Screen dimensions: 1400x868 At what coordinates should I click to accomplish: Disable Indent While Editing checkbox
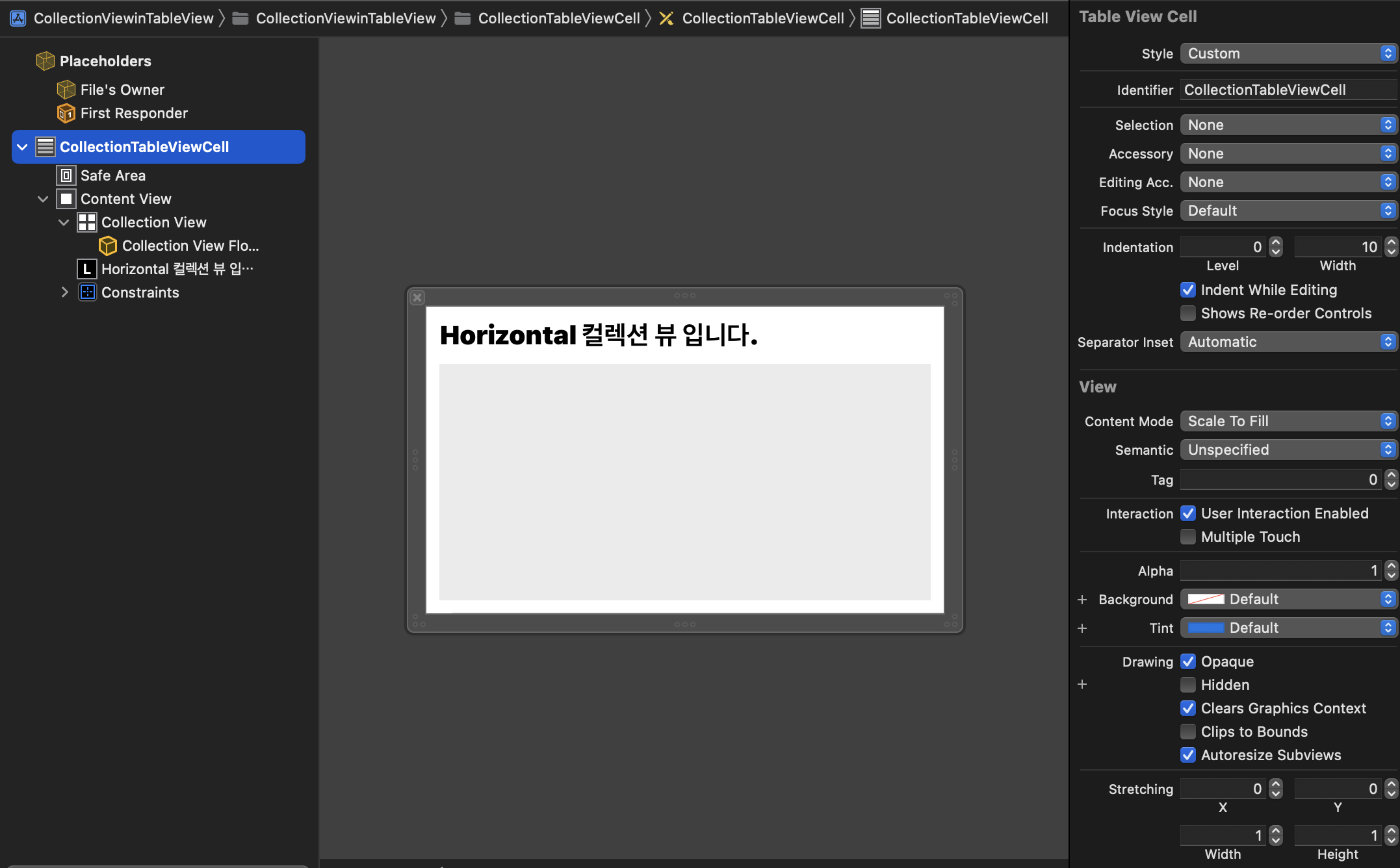point(1188,290)
